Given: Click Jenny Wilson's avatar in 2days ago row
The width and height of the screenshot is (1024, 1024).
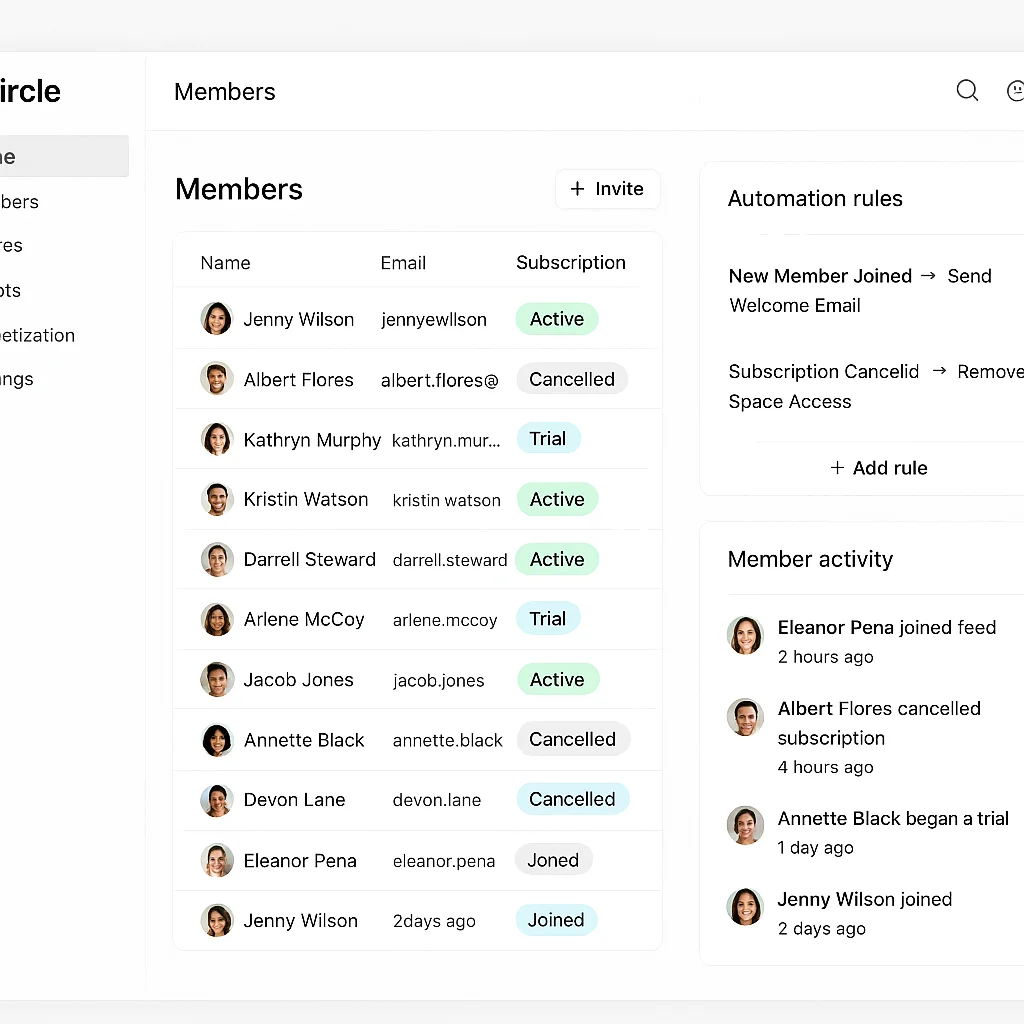Looking at the screenshot, I should point(216,920).
